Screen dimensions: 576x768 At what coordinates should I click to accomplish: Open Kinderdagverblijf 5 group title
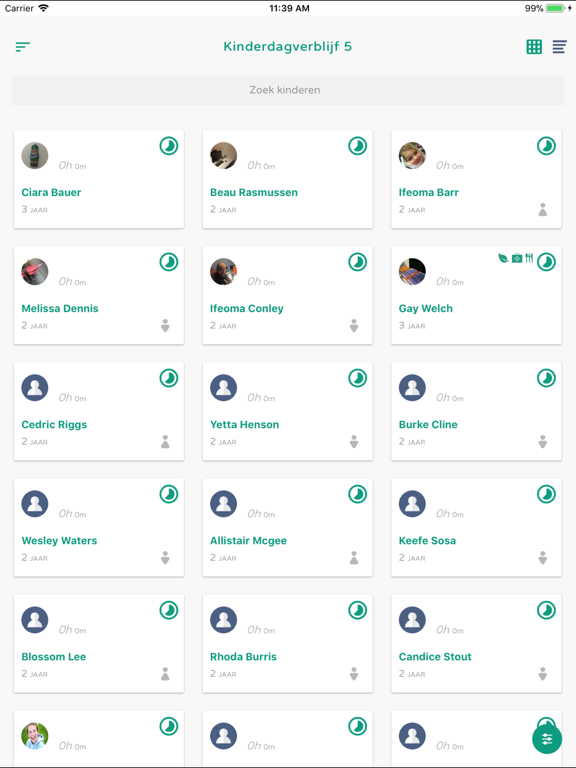(x=288, y=47)
